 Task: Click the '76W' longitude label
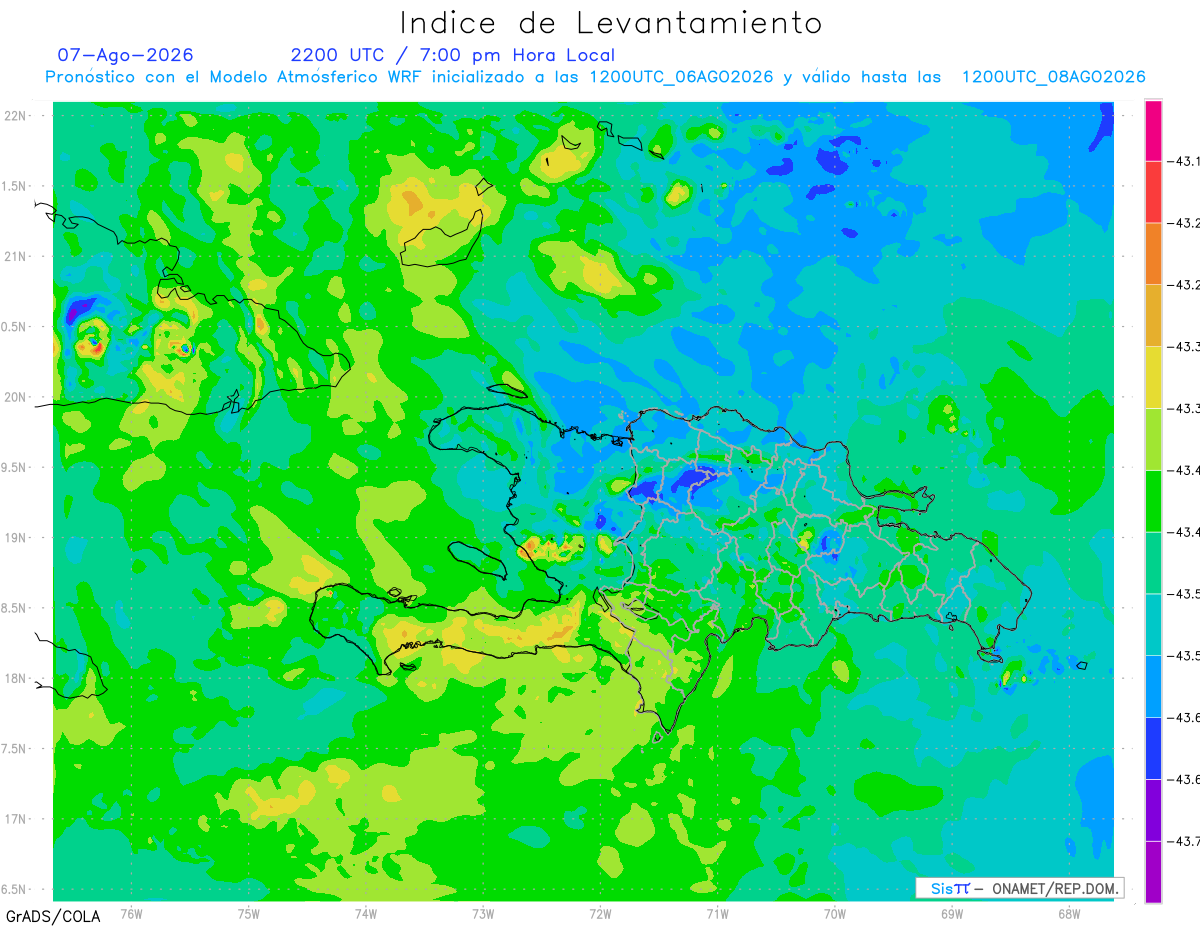(x=131, y=913)
